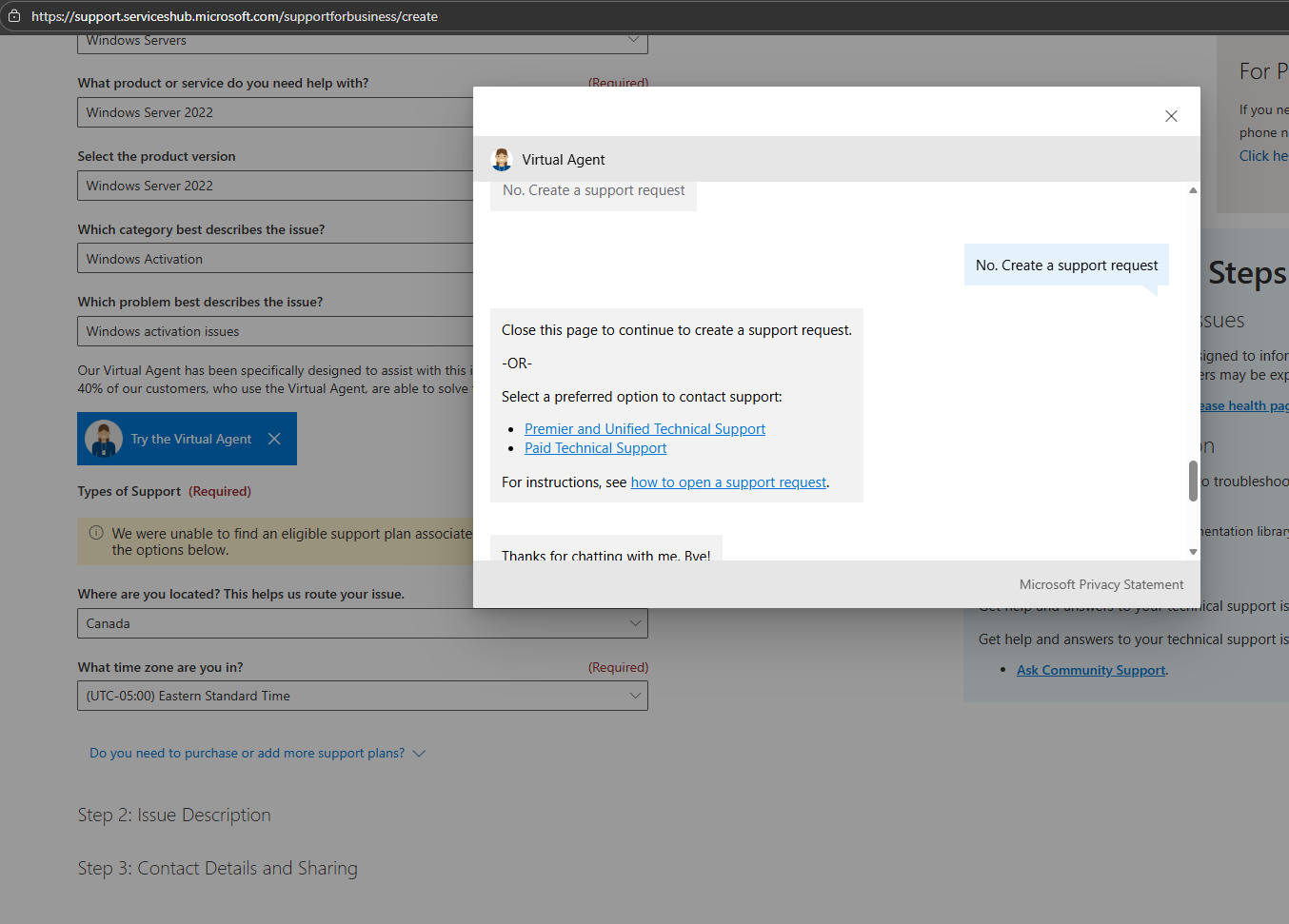
Task: Expand Step 3: Contact Details and Sharing
Action: pyautogui.click(x=218, y=868)
